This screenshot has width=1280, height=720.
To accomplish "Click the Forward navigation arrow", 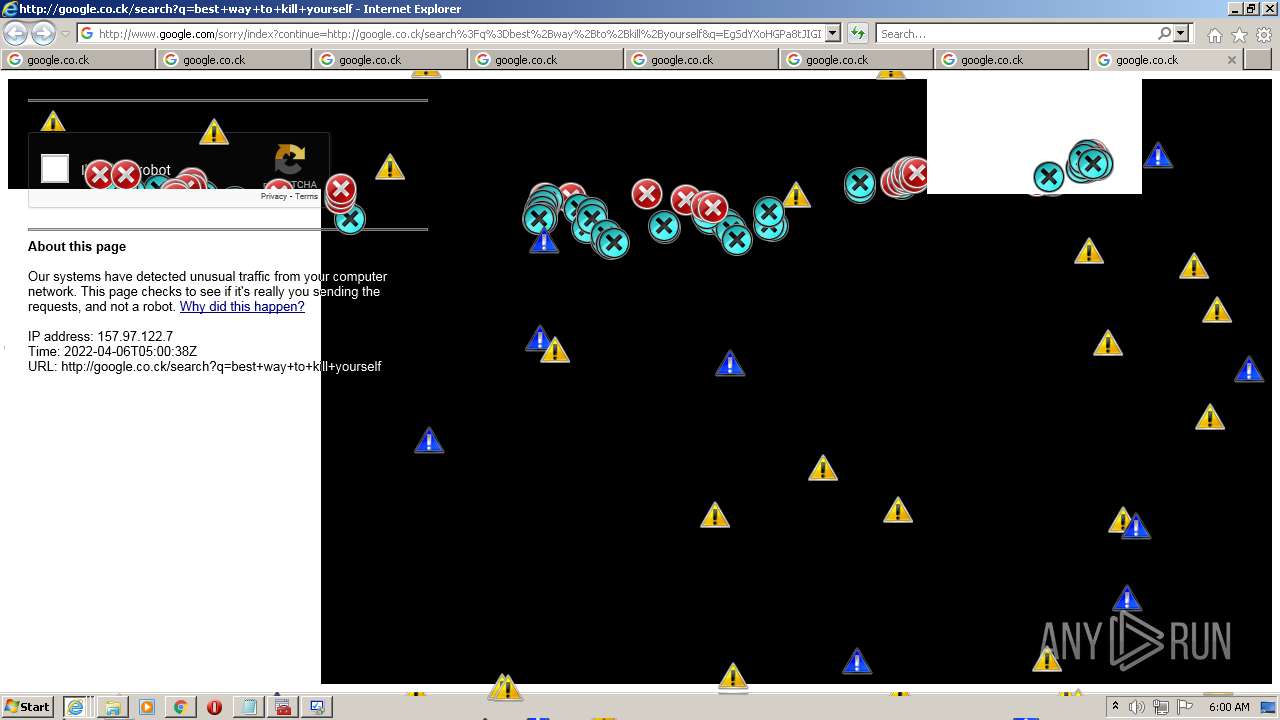I will pyautogui.click(x=43, y=33).
